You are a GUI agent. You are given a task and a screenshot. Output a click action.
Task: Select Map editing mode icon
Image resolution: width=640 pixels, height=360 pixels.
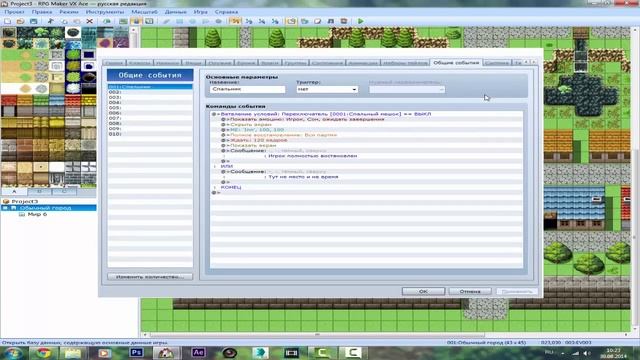click(x=123, y=21)
